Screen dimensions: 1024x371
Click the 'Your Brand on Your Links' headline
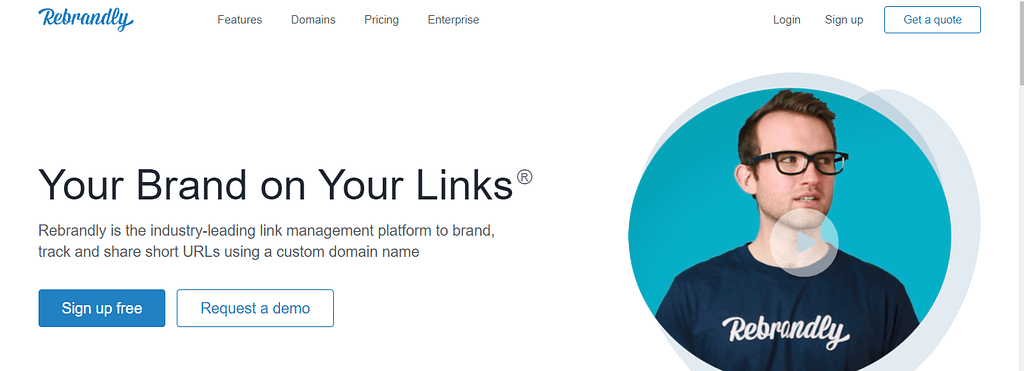[276, 184]
